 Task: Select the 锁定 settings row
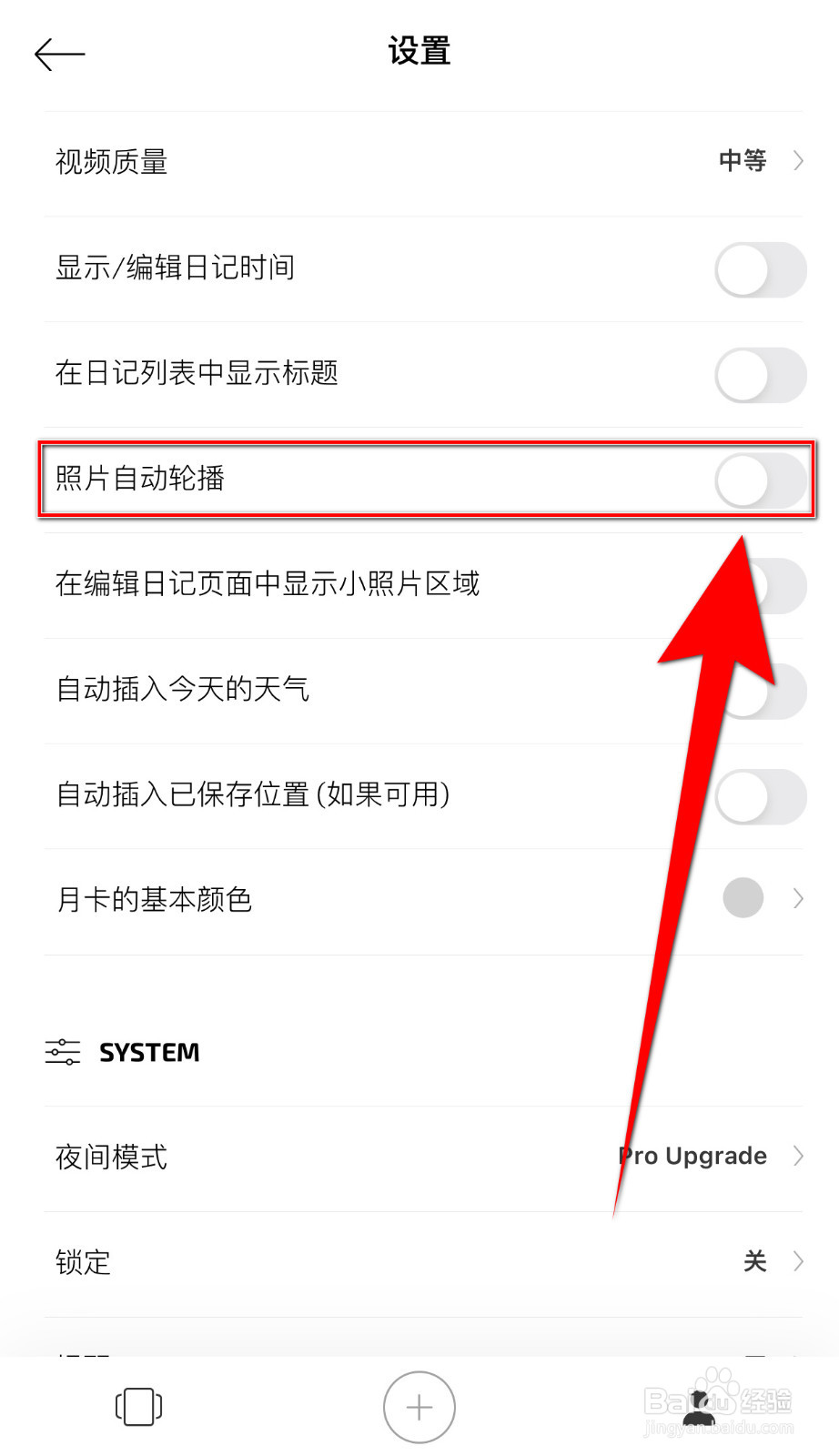(423, 1264)
